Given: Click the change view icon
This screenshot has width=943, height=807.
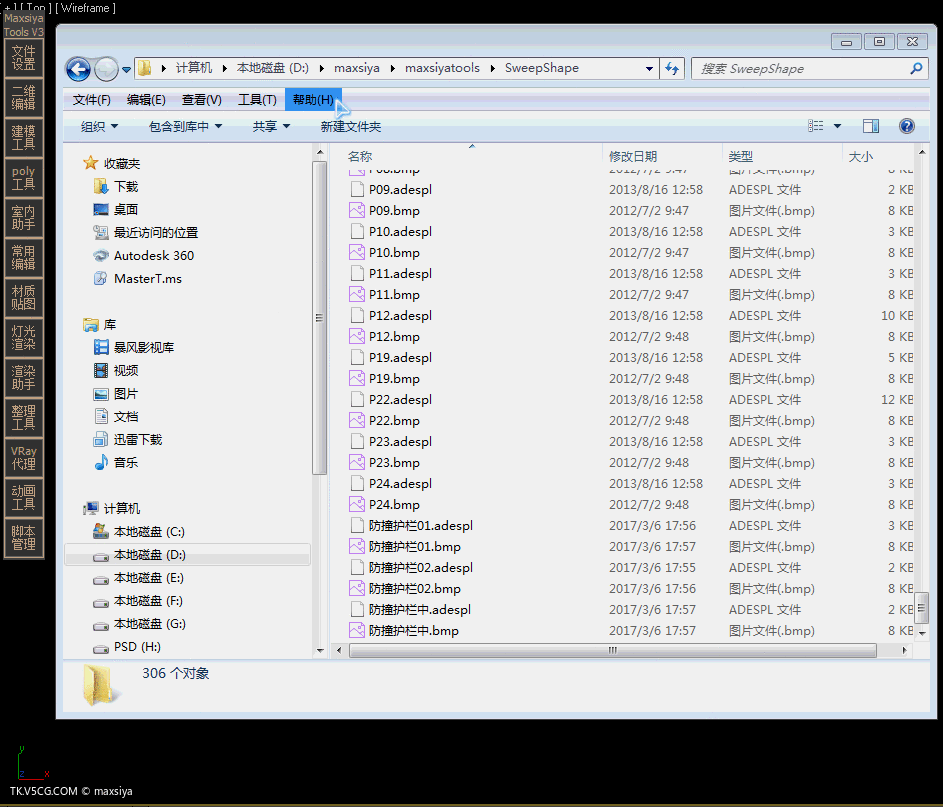Looking at the screenshot, I should (816, 126).
